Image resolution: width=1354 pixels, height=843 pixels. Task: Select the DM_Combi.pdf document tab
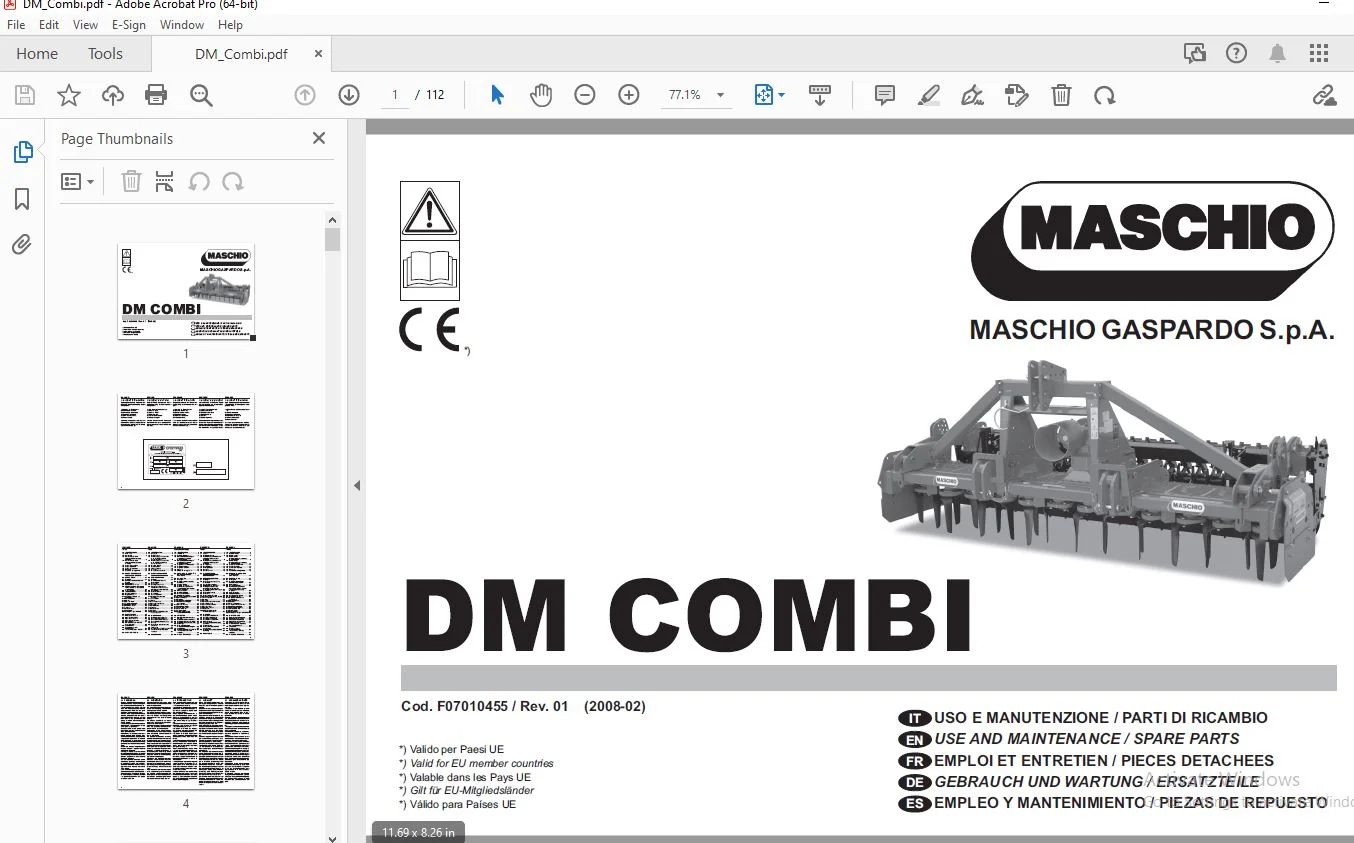241,54
